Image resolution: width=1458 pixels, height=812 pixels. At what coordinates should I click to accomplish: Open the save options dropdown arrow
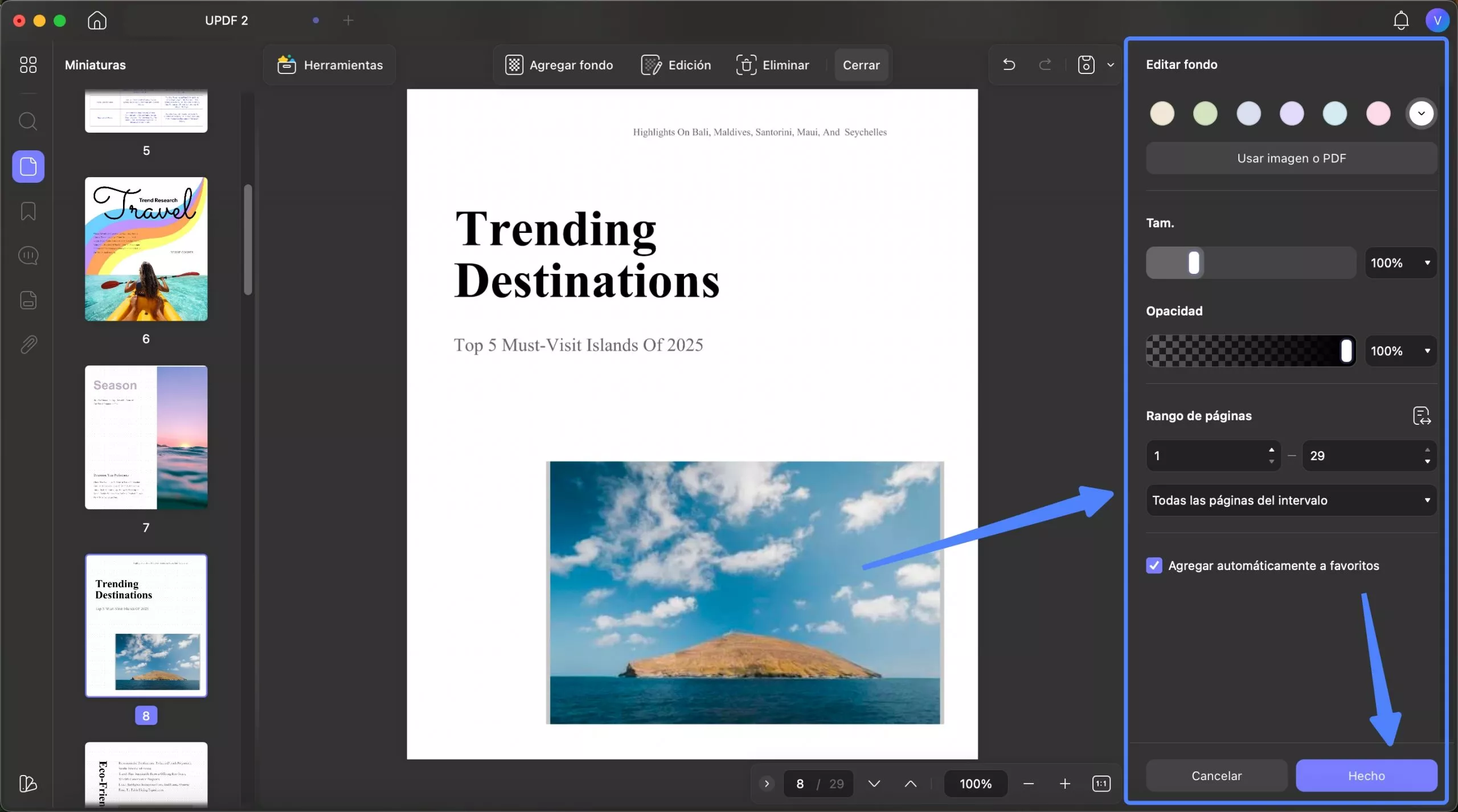(1110, 64)
